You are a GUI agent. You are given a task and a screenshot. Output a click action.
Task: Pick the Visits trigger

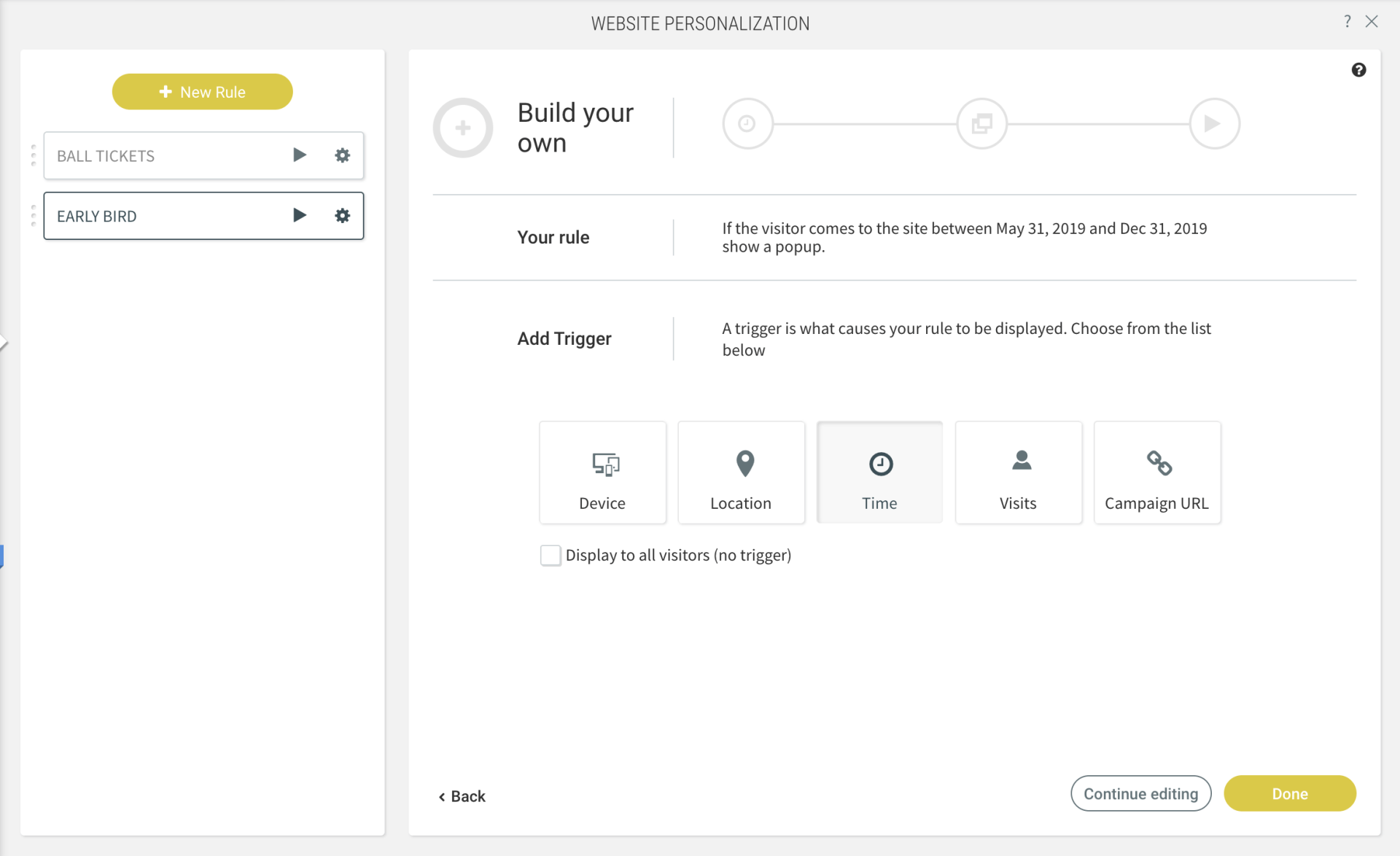click(1018, 472)
